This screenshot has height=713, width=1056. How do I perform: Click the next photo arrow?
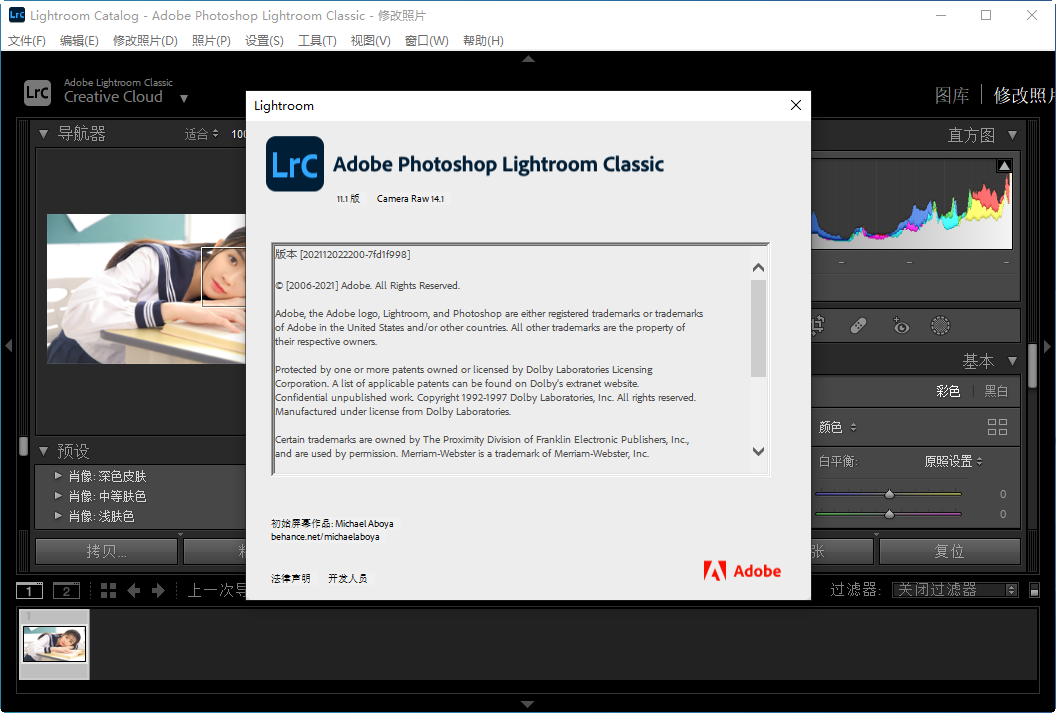pyautogui.click(x=159, y=590)
